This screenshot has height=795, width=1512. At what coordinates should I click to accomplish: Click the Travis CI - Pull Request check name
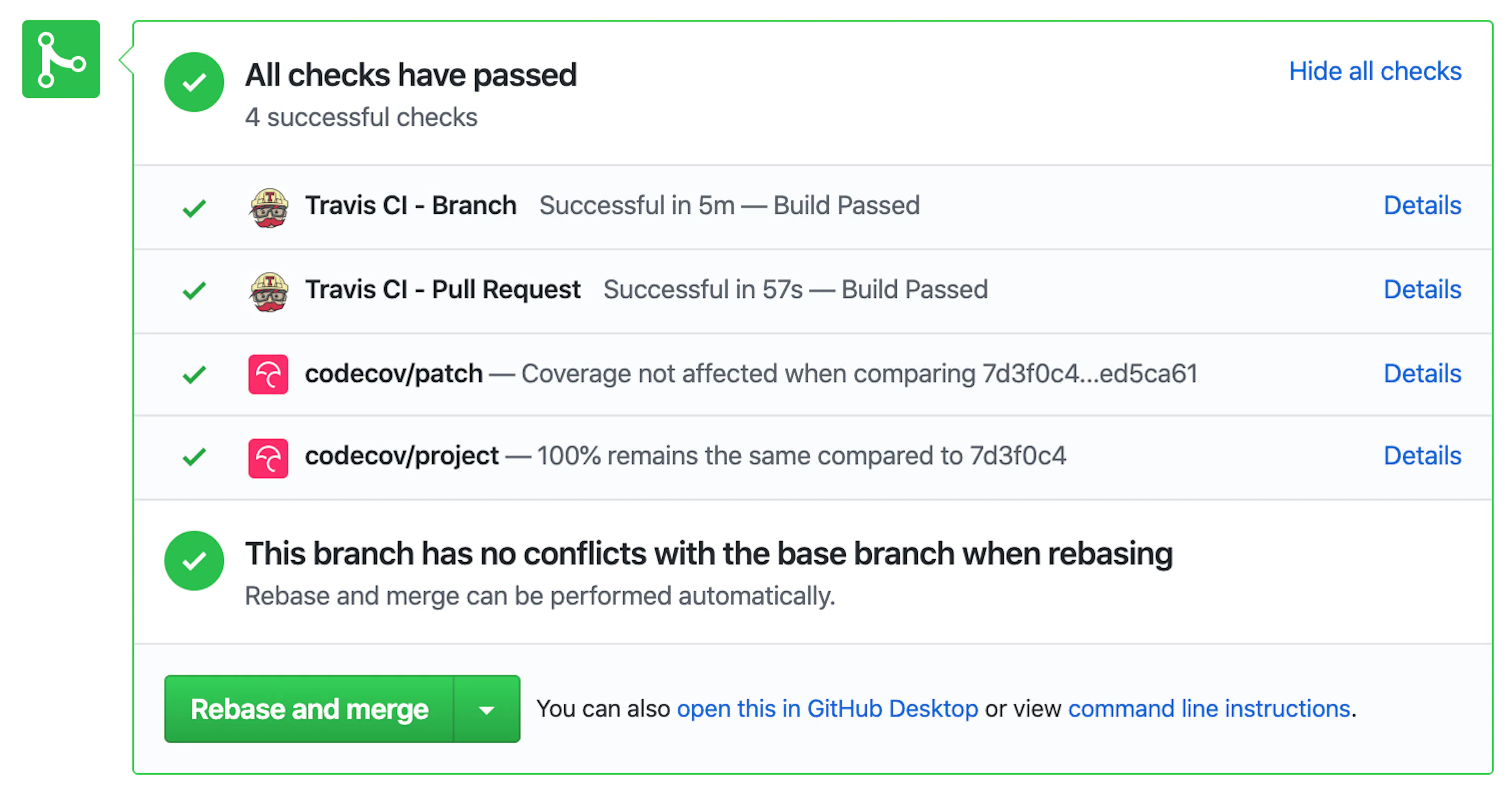[x=443, y=289]
